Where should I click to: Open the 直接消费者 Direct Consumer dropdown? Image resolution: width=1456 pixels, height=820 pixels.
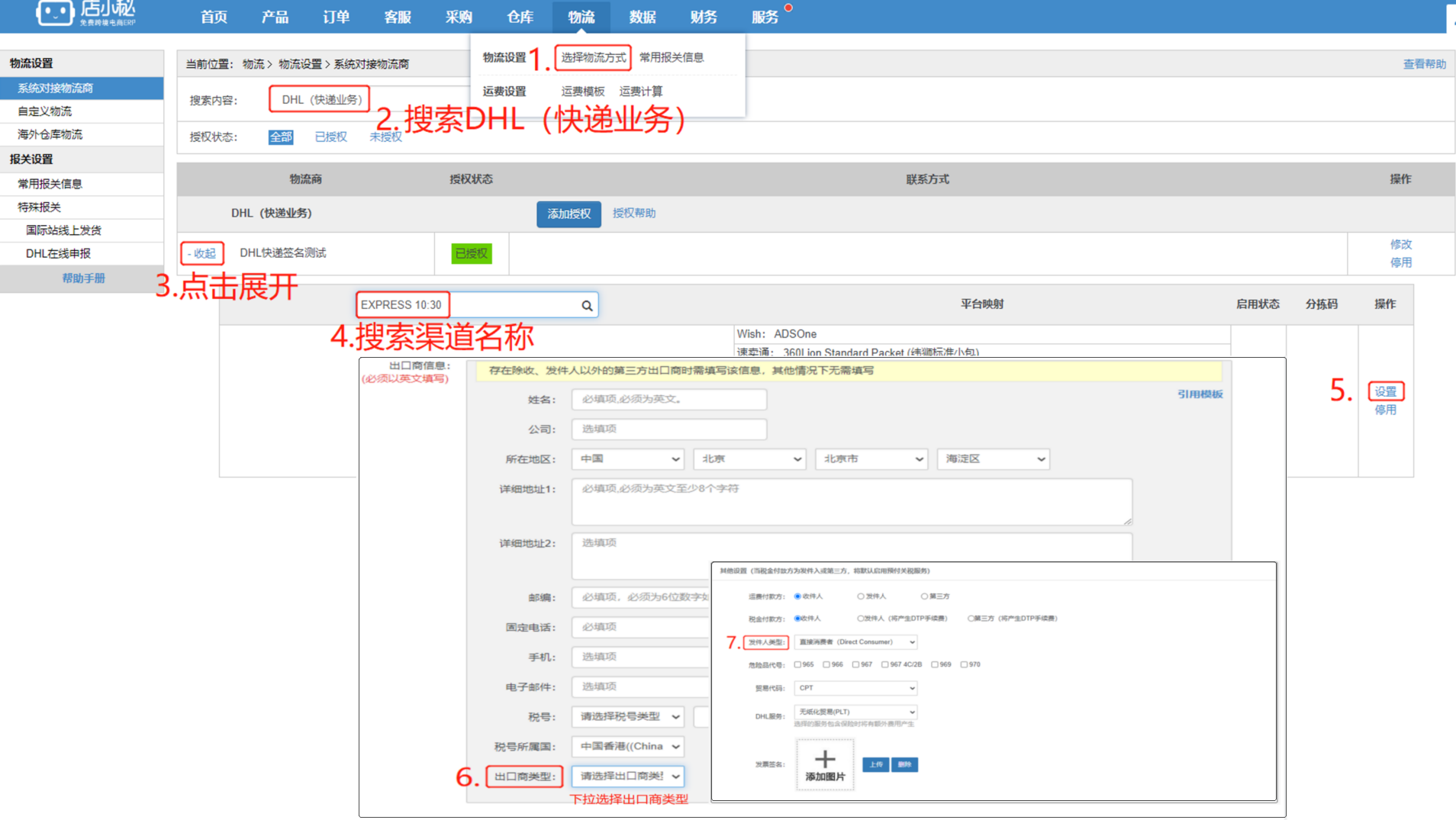[x=855, y=642]
